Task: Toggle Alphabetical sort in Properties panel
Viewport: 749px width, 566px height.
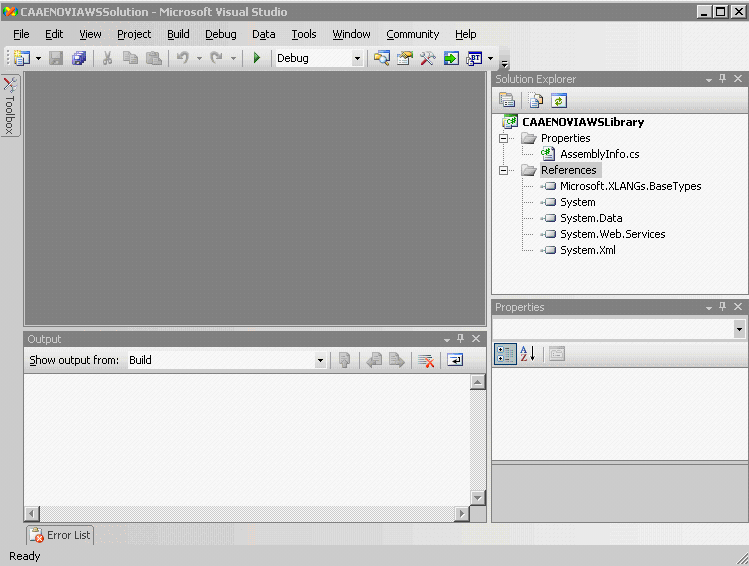Action: (x=528, y=354)
